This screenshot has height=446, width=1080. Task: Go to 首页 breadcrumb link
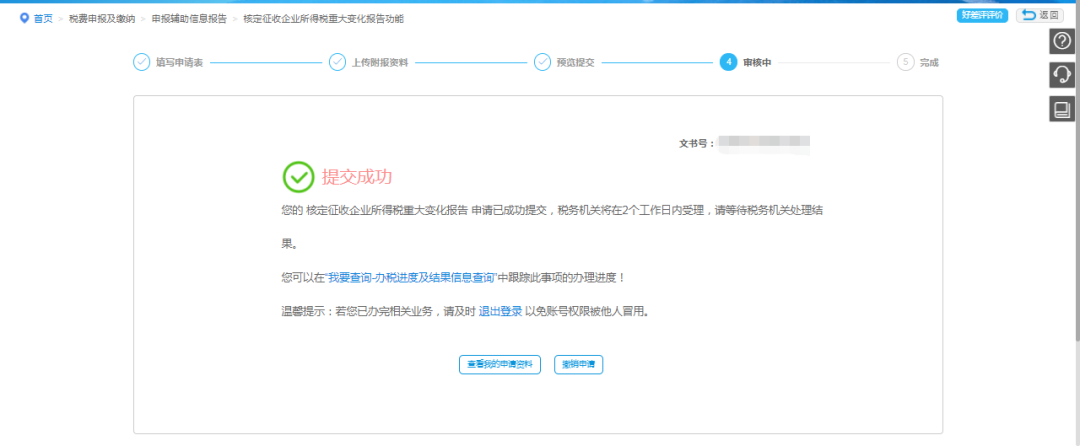pyautogui.click(x=43, y=19)
